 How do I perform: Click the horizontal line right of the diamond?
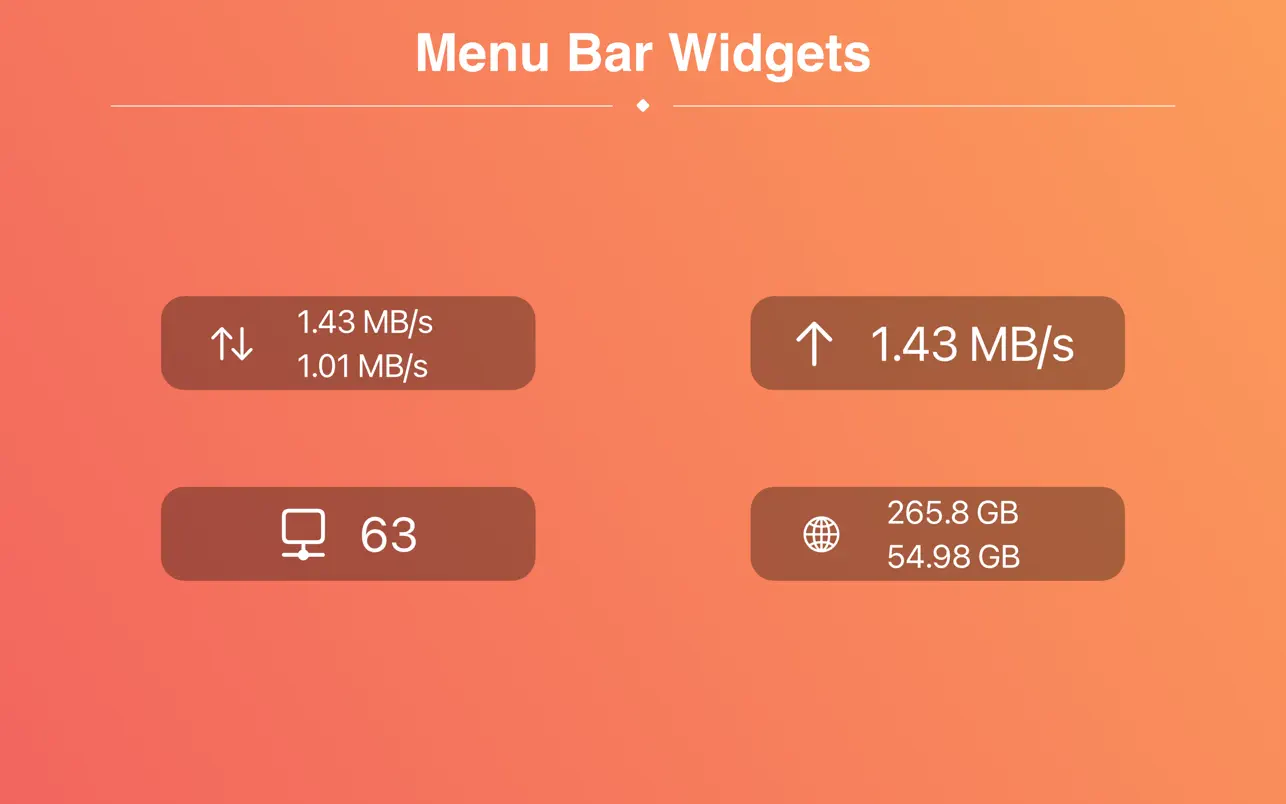(924, 105)
